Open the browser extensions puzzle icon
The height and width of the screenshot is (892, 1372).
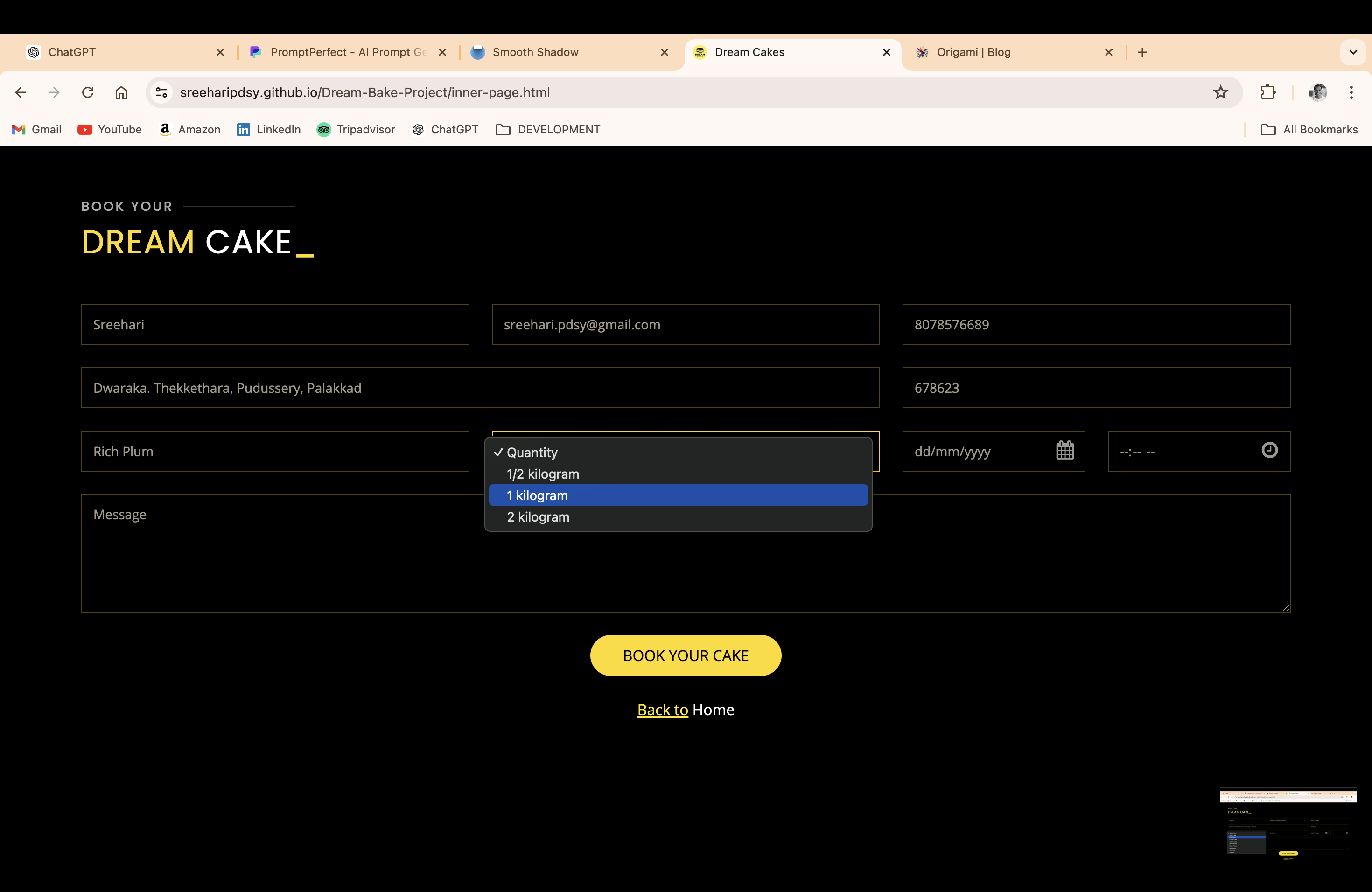[1267, 92]
